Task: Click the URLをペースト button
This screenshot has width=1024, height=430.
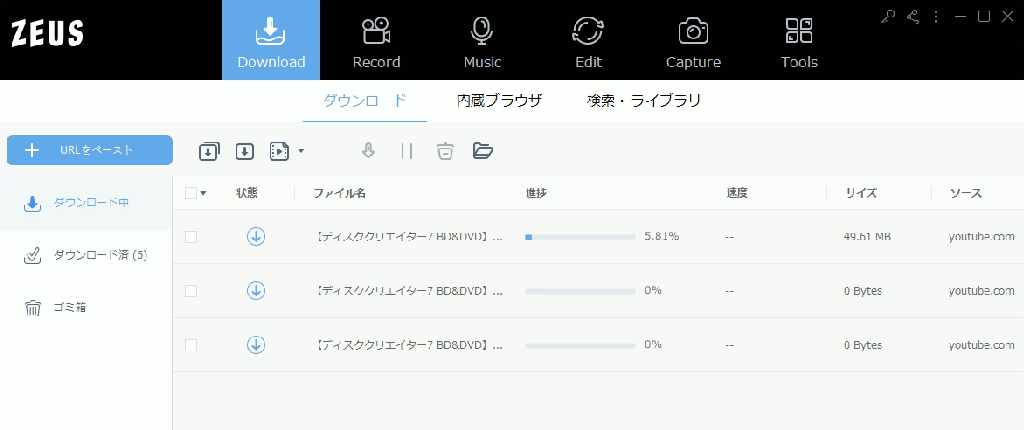Action: (x=90, y=150)
